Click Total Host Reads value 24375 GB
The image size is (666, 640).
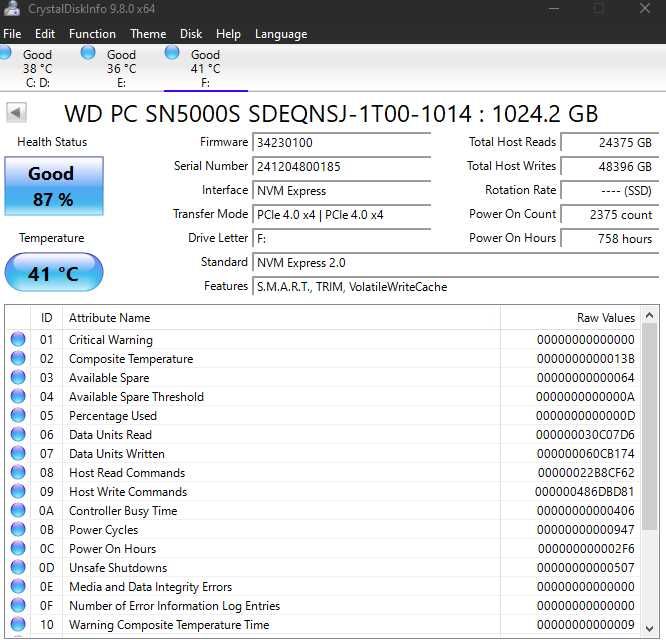pyautogui.click(x=609, y=142)
